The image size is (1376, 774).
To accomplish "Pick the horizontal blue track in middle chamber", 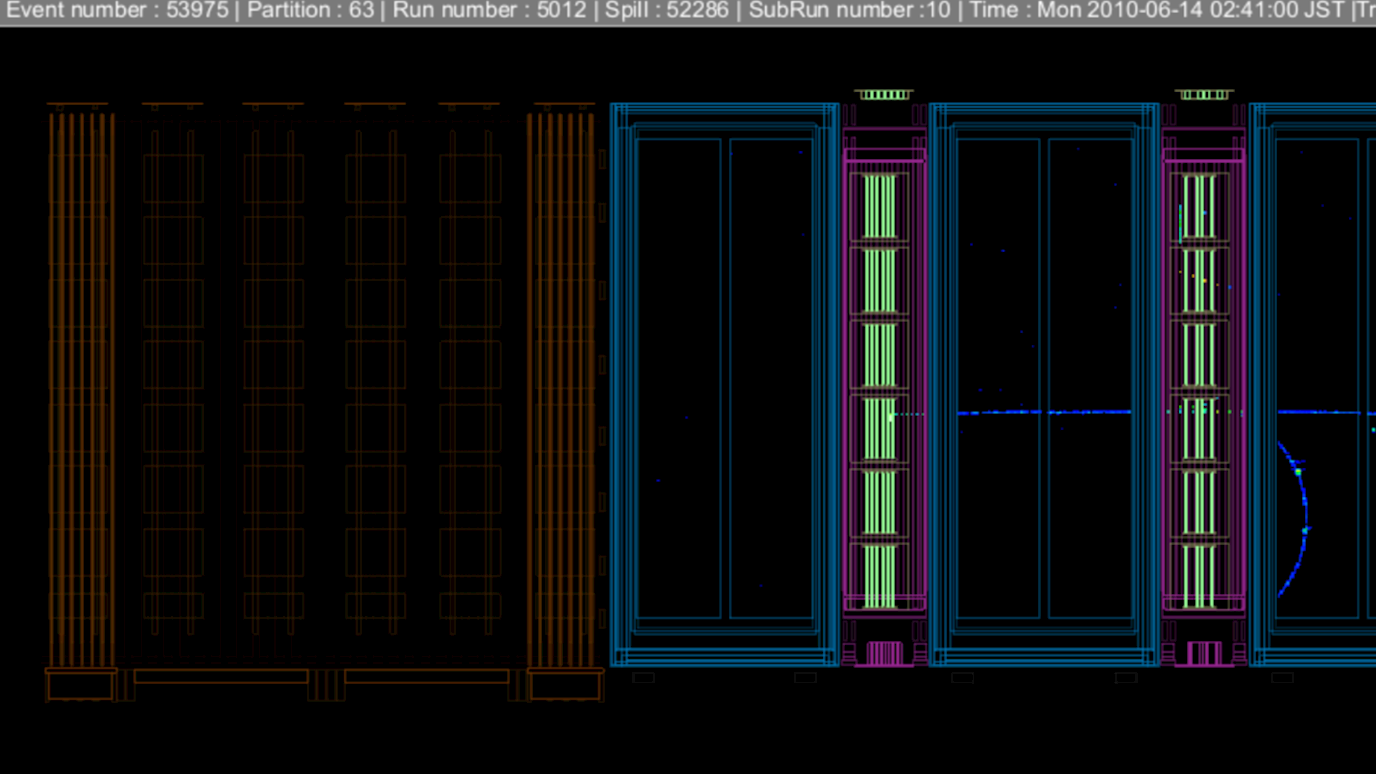I will 1045,412.
